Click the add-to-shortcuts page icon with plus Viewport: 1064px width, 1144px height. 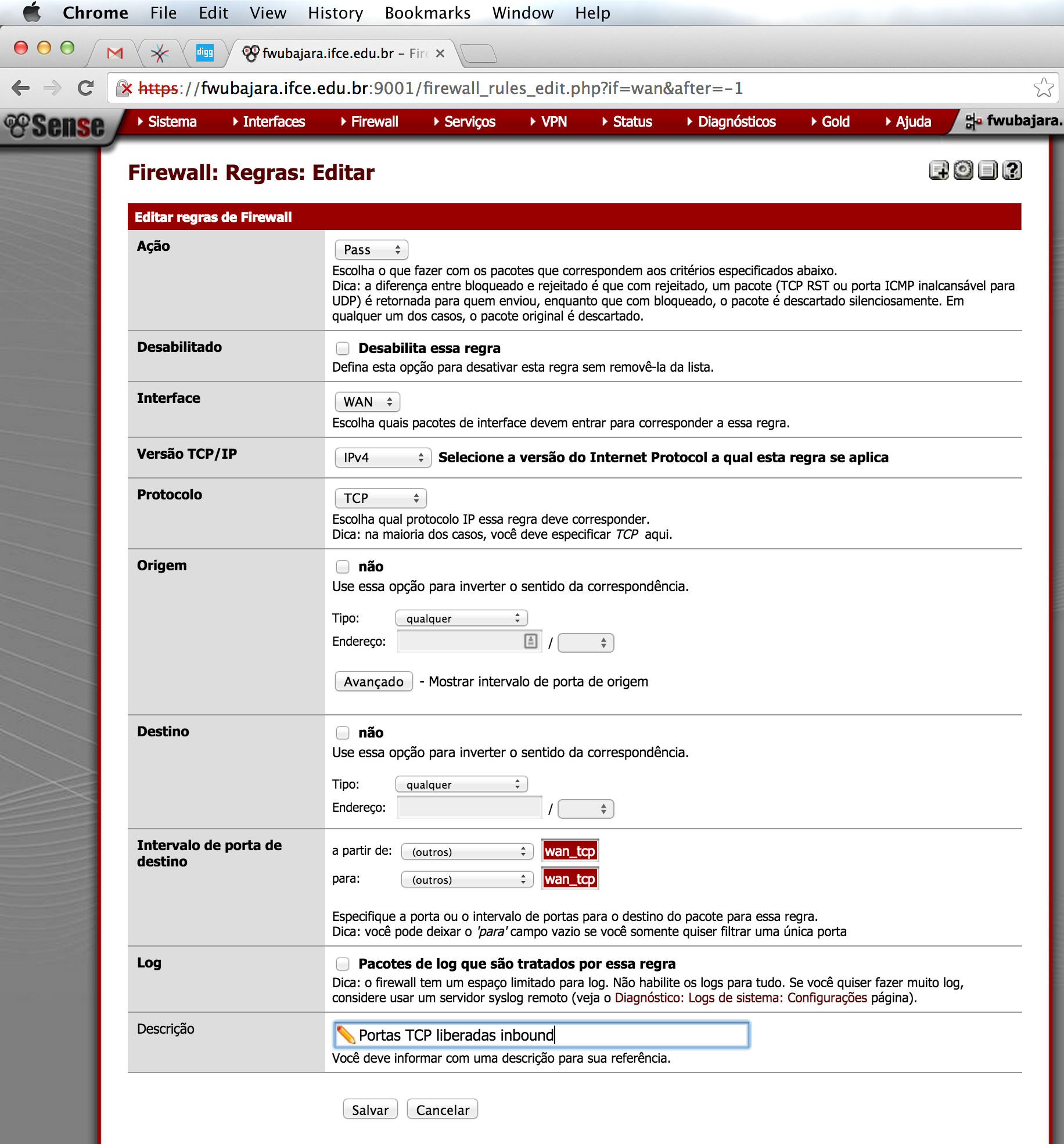pyautogui.click(x=939, y=170)
